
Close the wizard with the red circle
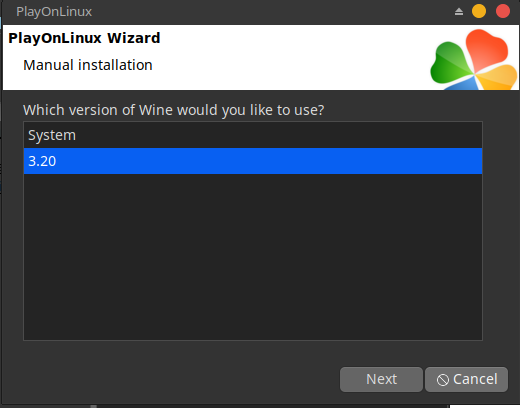(x=503, y=11)
